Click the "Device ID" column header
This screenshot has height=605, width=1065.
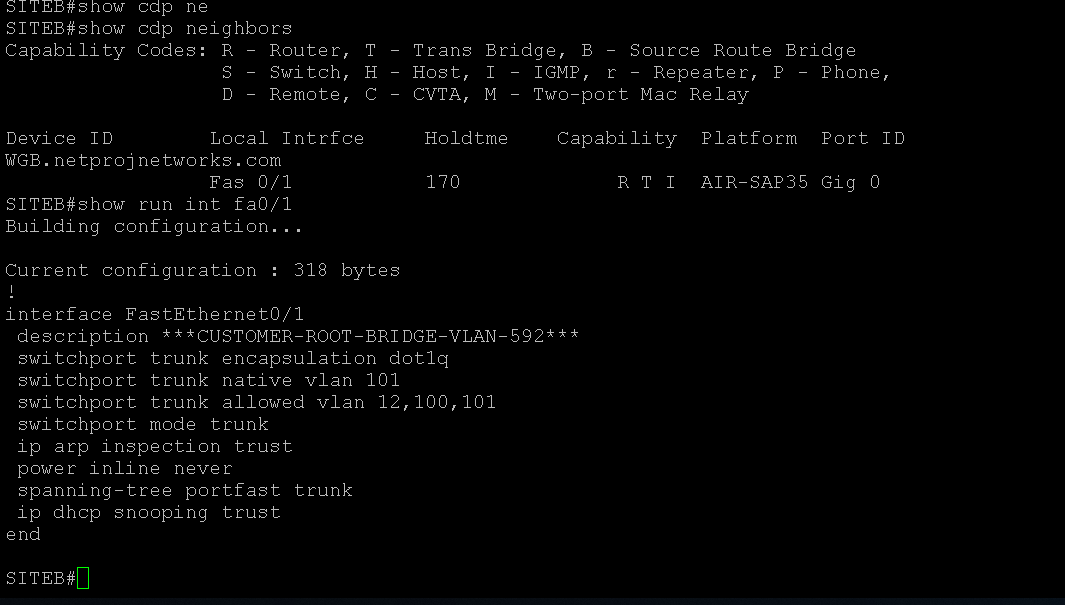[x=59, y=138]
